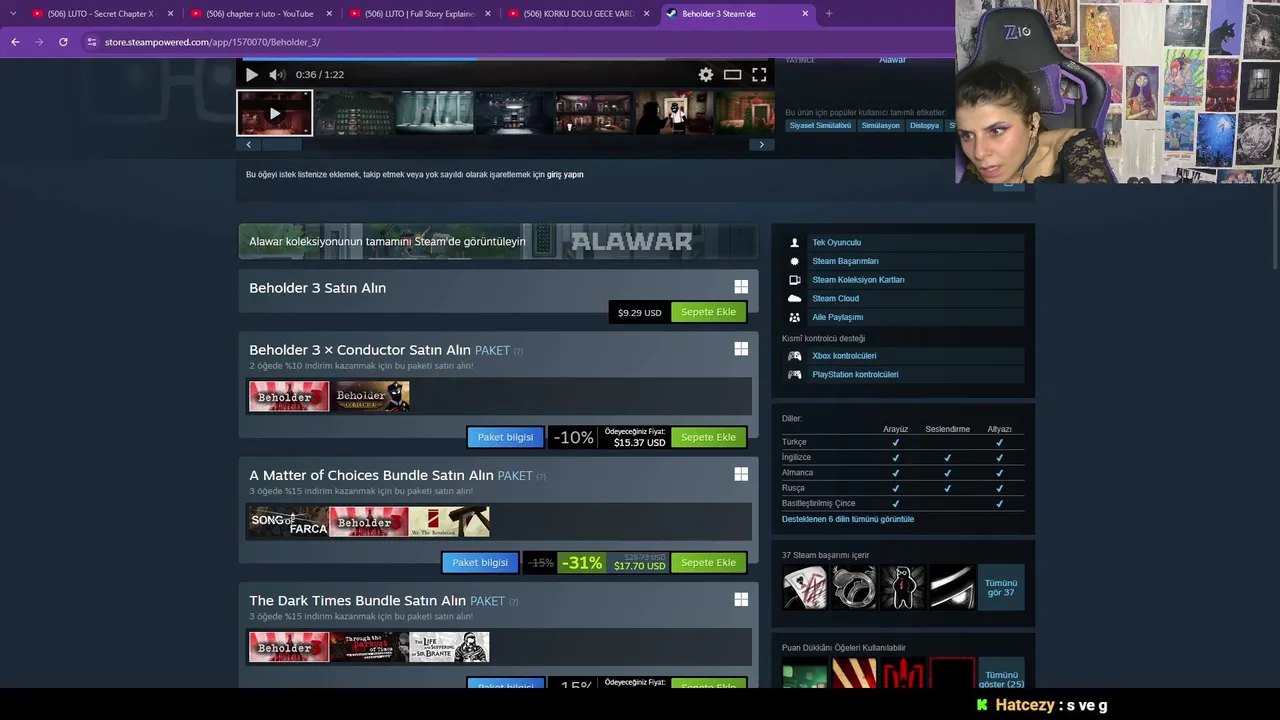This screenshot has height=720, width=1280.
Task: Open the second screenshot thumbnail
Action: click(x=355, y=113)
